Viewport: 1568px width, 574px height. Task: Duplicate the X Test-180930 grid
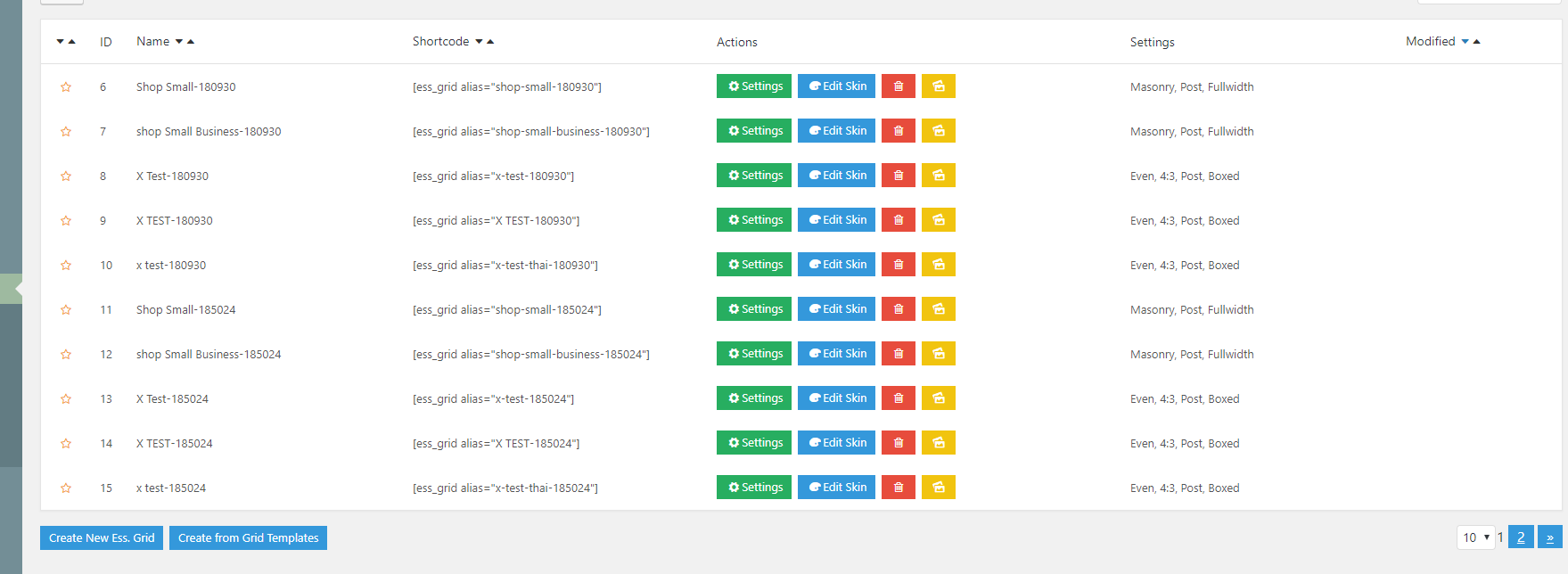[x=938, y=176]
